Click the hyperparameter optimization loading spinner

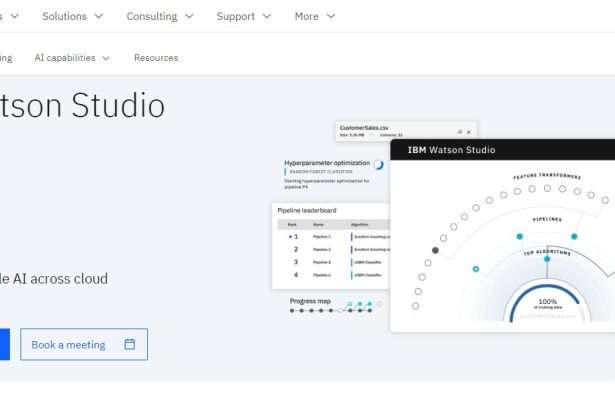point(378,165)
